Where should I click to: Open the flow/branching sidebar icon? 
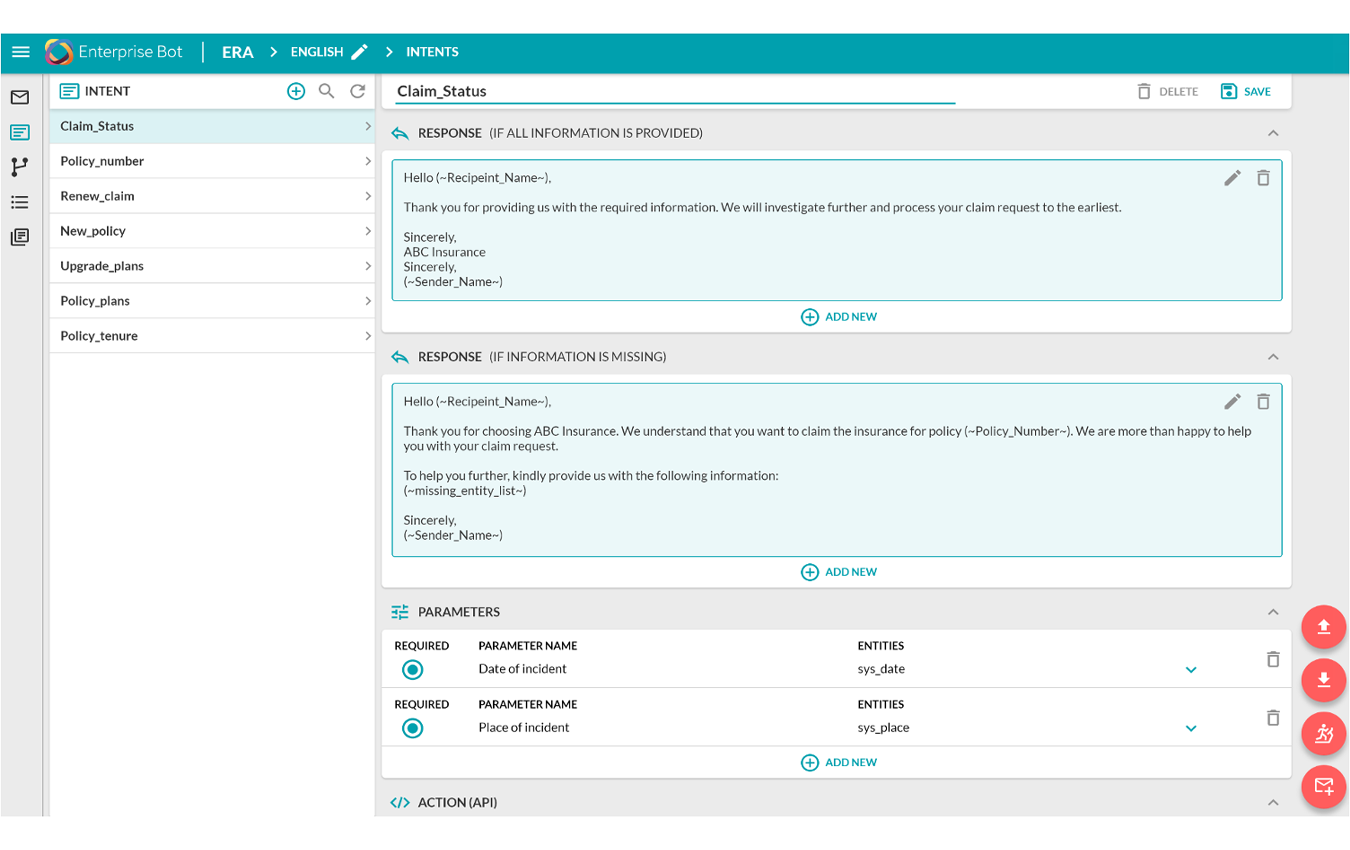[20, 167]
